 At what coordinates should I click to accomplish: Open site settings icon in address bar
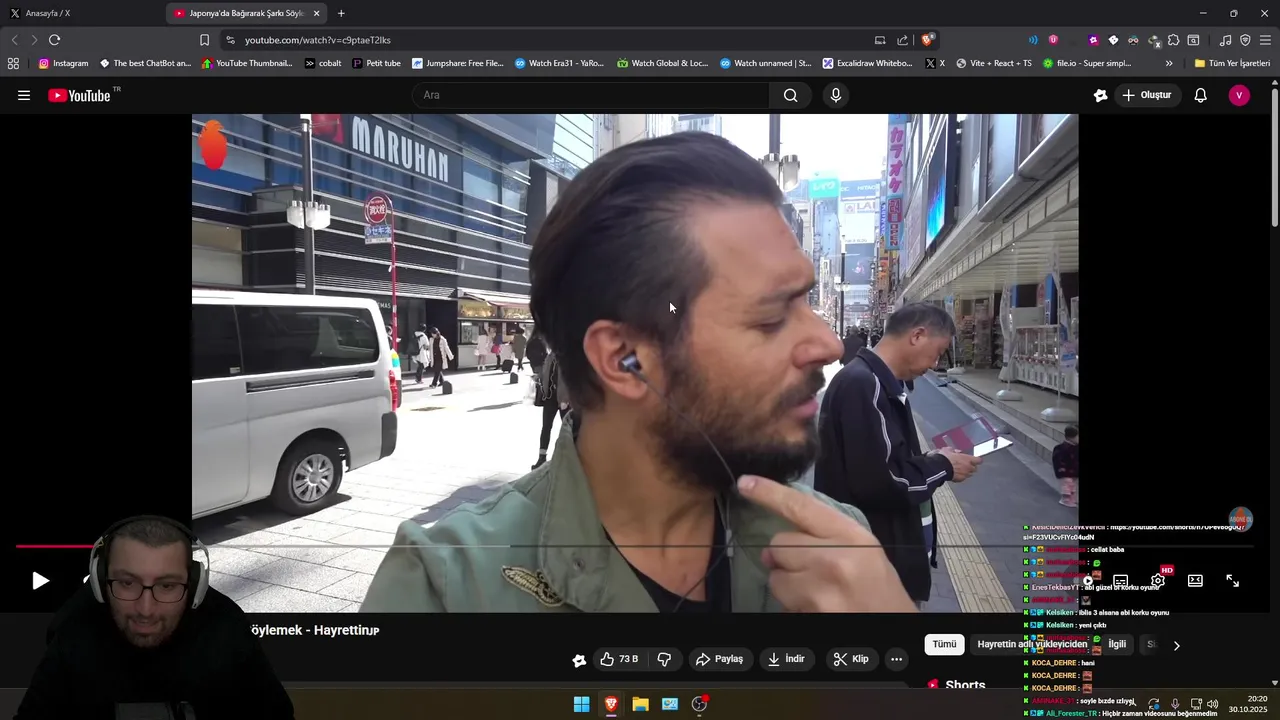click(x=230, y=40)
